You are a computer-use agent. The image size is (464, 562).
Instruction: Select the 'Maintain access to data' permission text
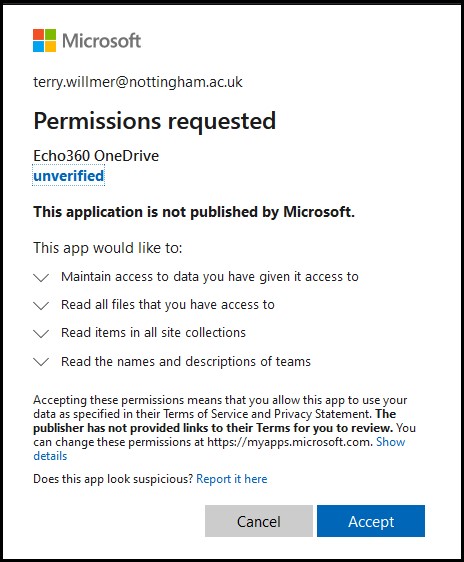coord(210,277)
